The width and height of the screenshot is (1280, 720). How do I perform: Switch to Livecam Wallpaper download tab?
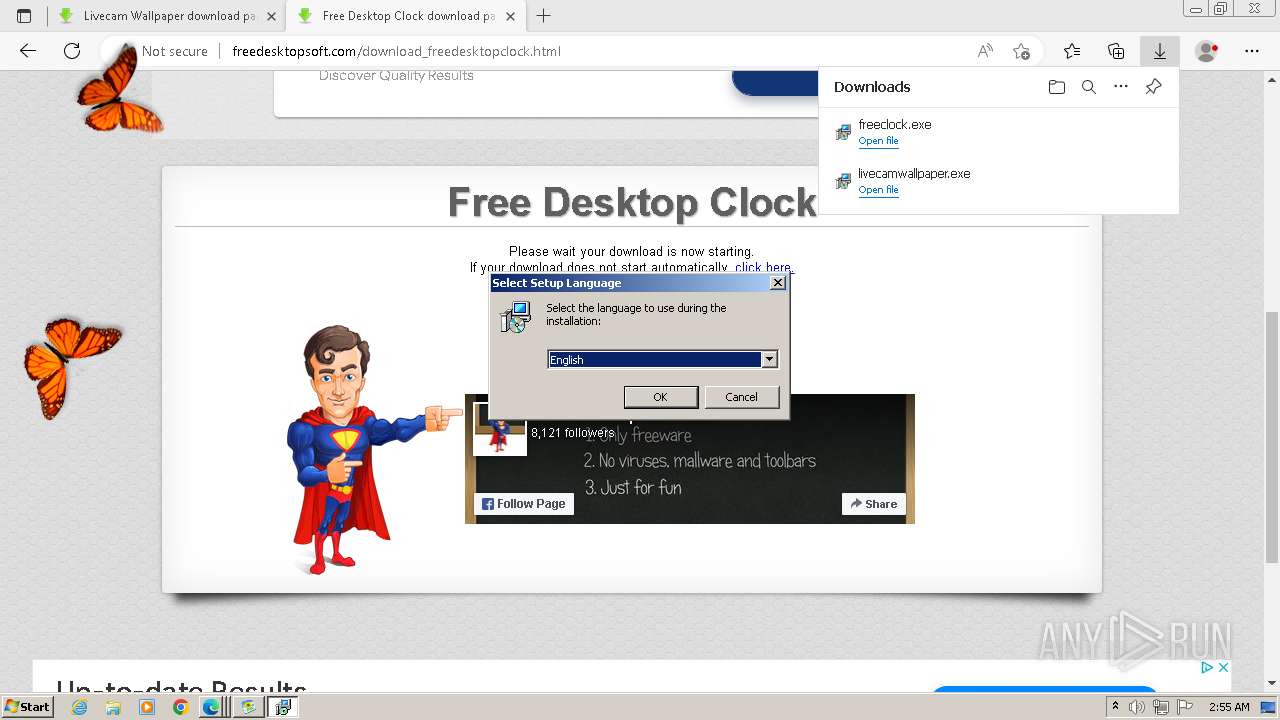coord(166,16)
